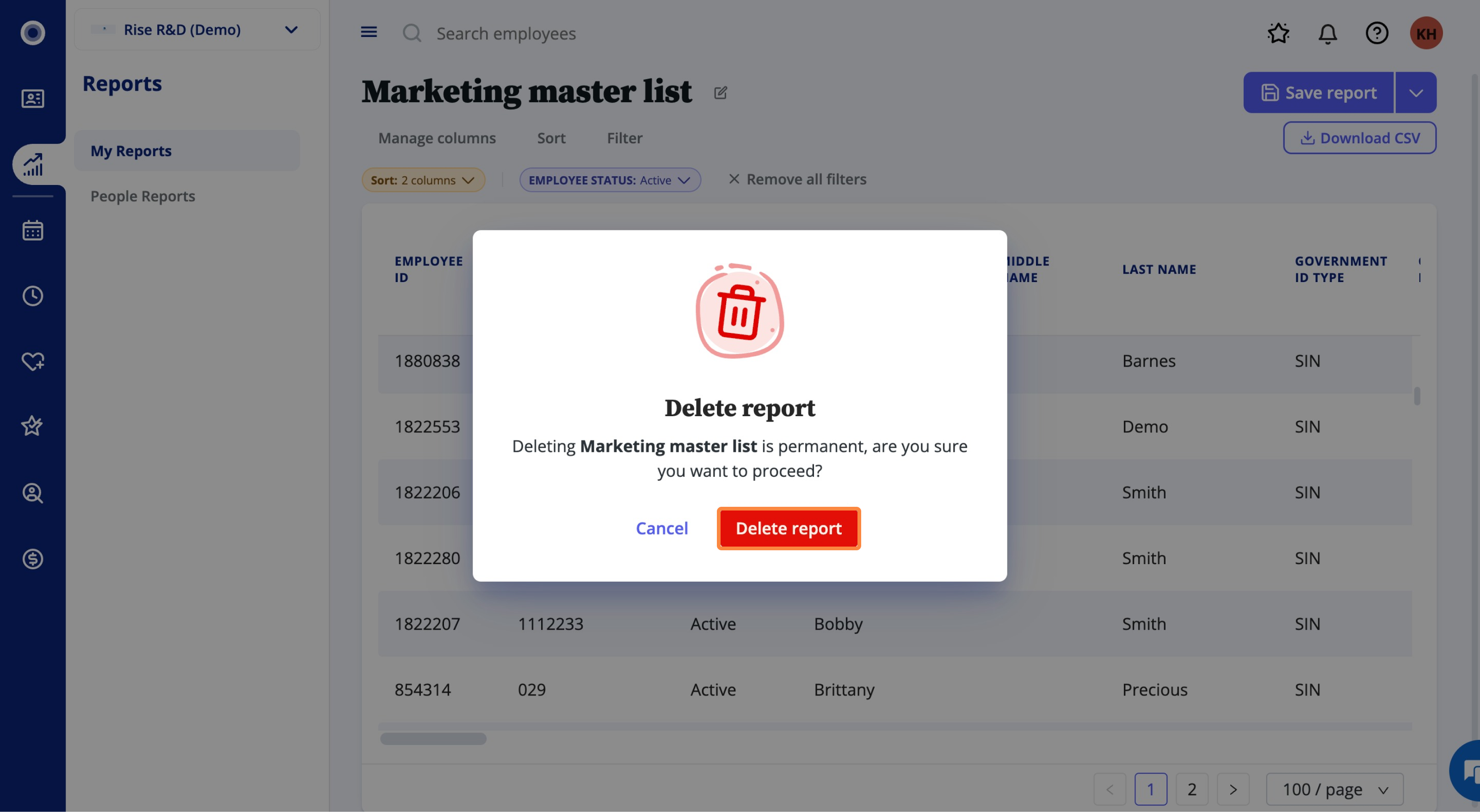Click the previous page arrow
This screenshot has width=1480, height=812.
(1110, 790)
